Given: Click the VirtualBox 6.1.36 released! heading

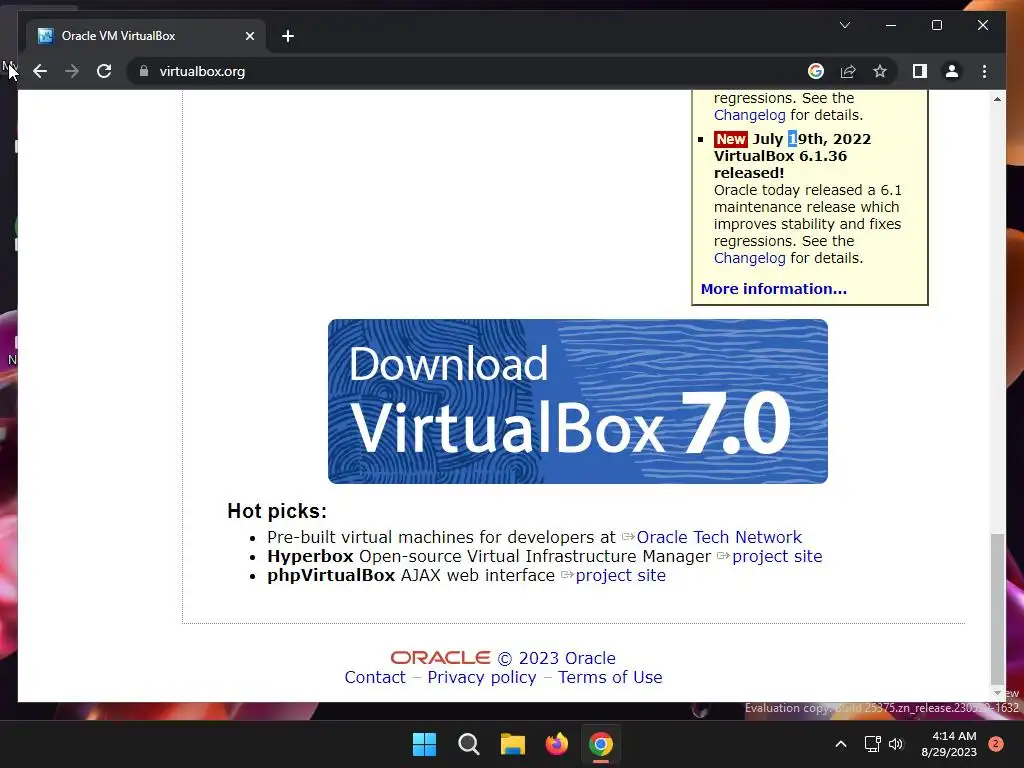Looking at the screenshot, I should [780, 165].
